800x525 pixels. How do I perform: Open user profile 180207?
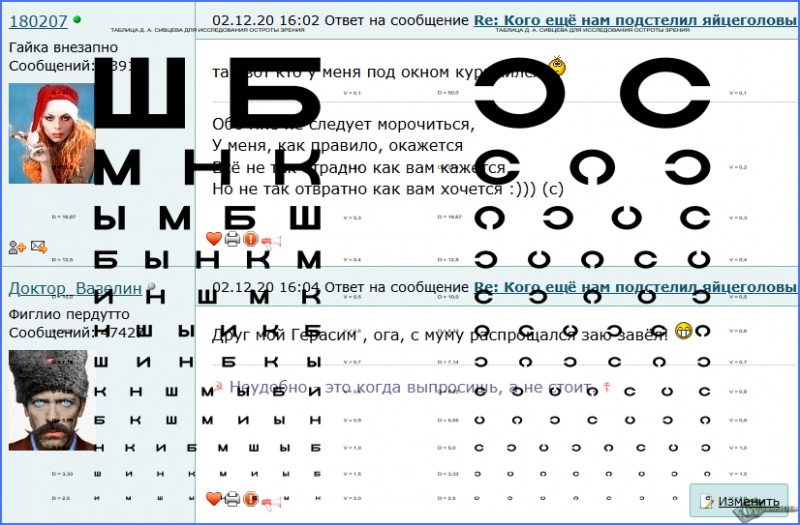[x=38, y=21]
